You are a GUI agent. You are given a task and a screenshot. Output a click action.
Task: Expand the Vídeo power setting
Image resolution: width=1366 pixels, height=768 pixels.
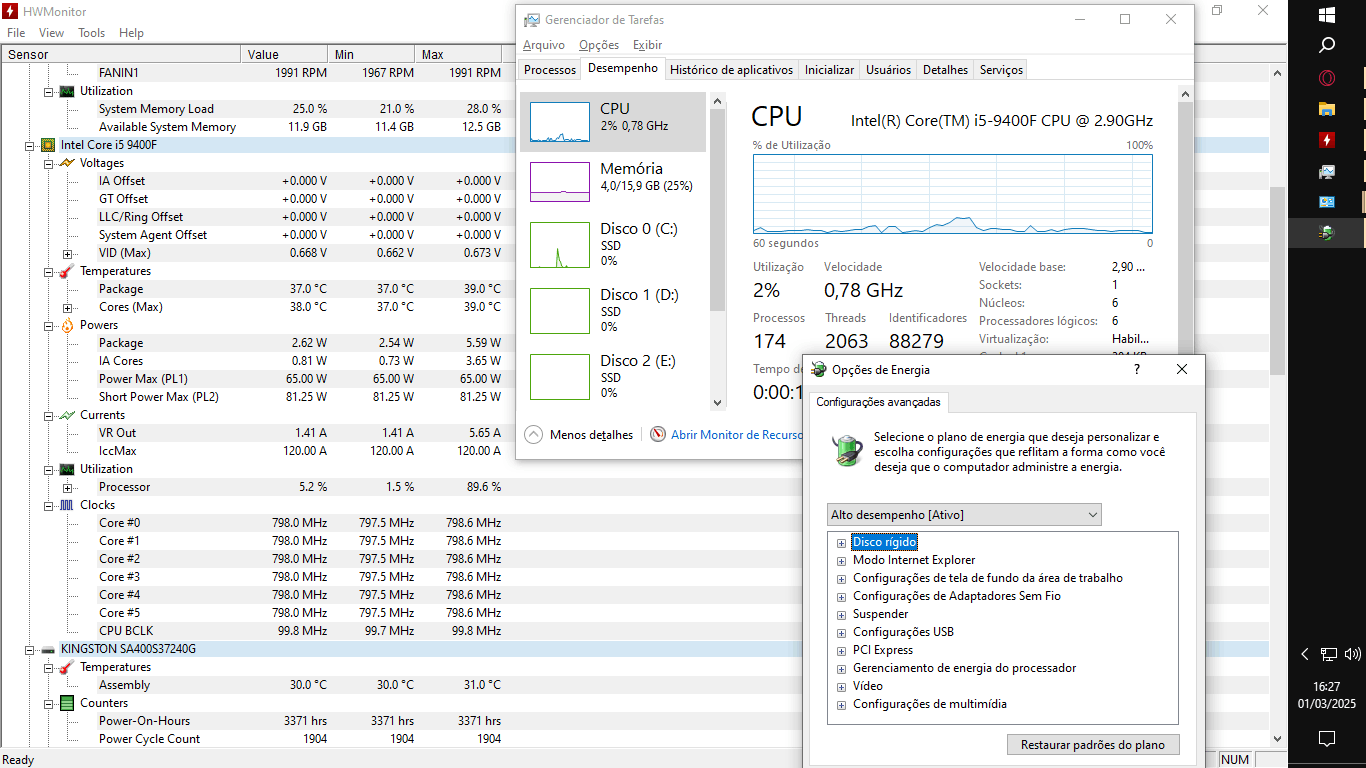click(842, 687)
